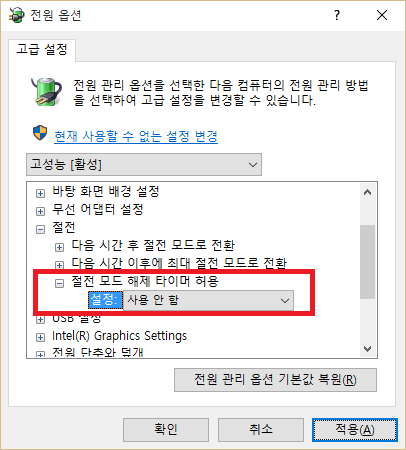Collapse 절전 모드 해제 타이머 허용
406x450 pixels.
[x=59, y=283]
